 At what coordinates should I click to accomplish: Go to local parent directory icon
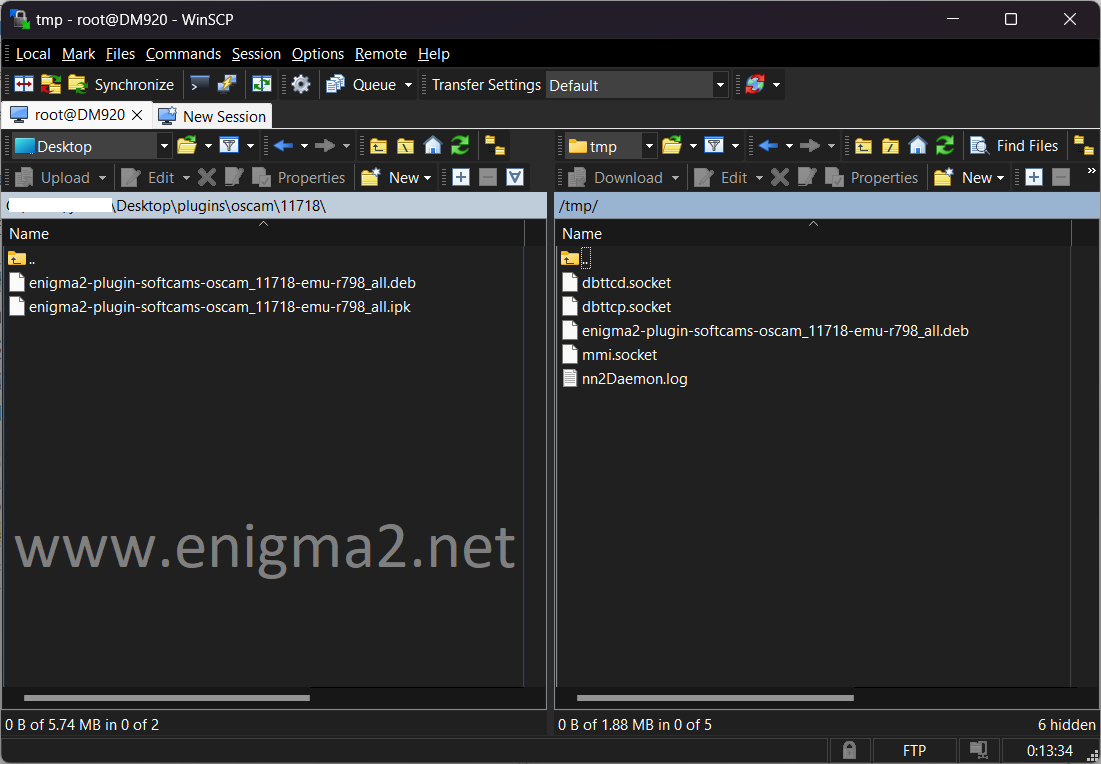(x=378, y=146)
